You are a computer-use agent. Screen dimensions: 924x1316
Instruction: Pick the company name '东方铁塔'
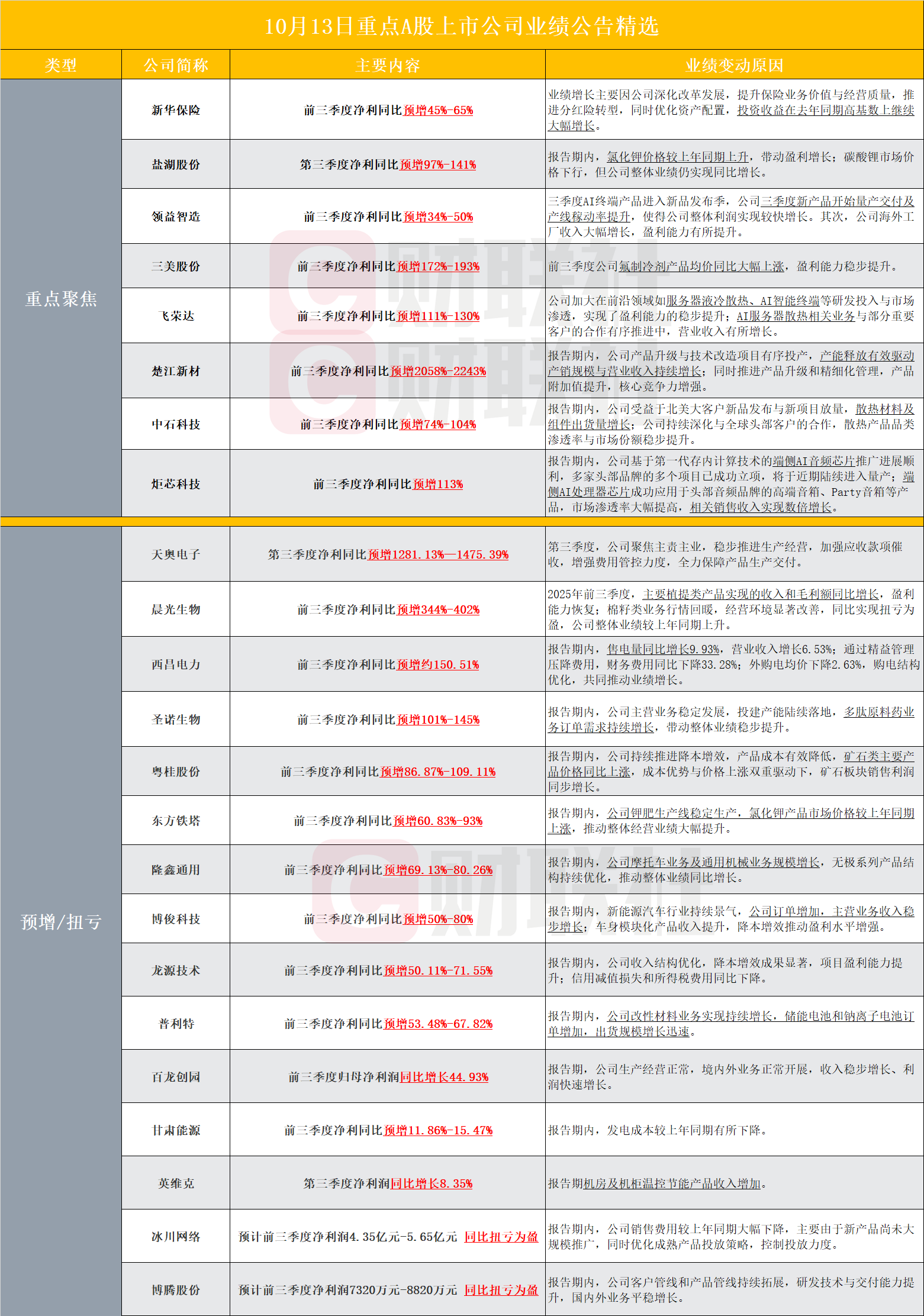point(176,821)
